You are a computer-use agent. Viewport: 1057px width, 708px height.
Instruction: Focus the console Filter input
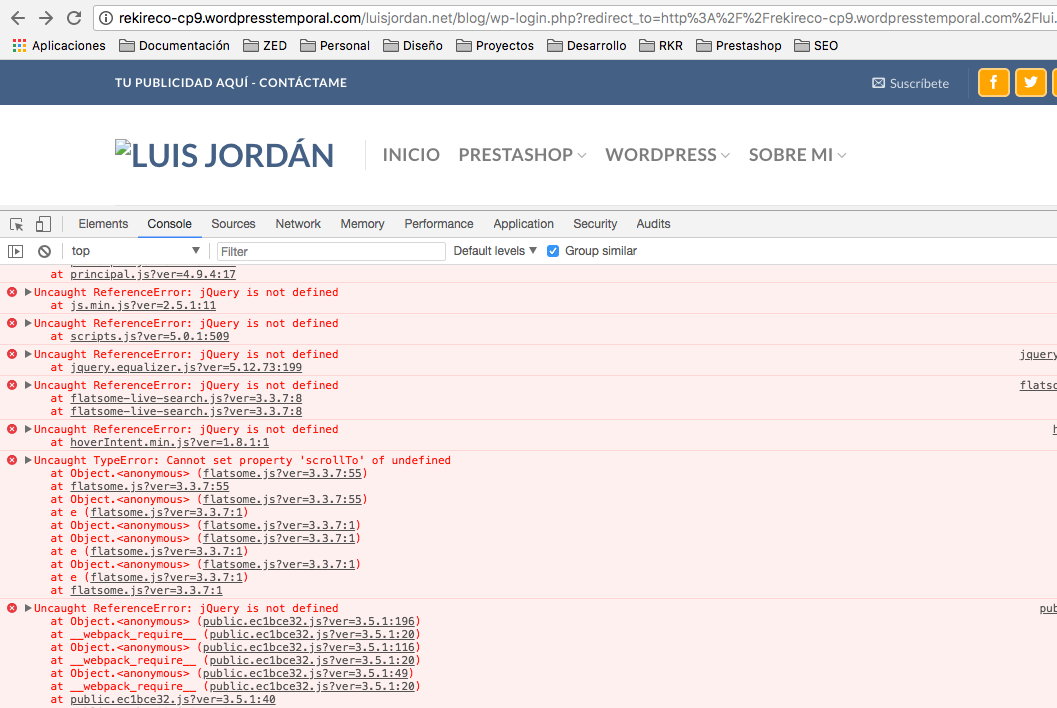331,252
